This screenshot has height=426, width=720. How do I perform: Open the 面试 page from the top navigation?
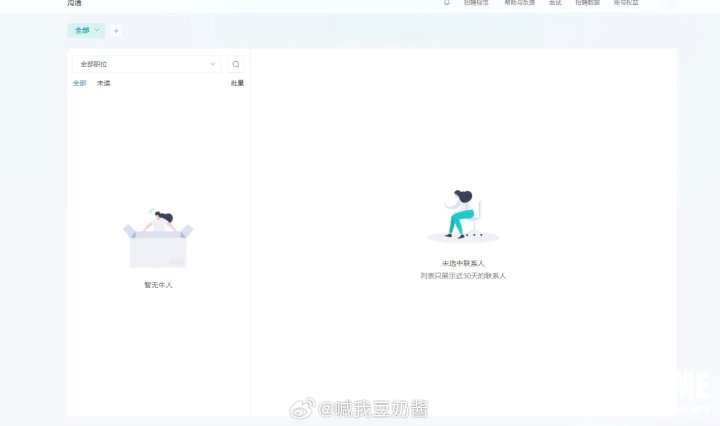click(555, 3)
